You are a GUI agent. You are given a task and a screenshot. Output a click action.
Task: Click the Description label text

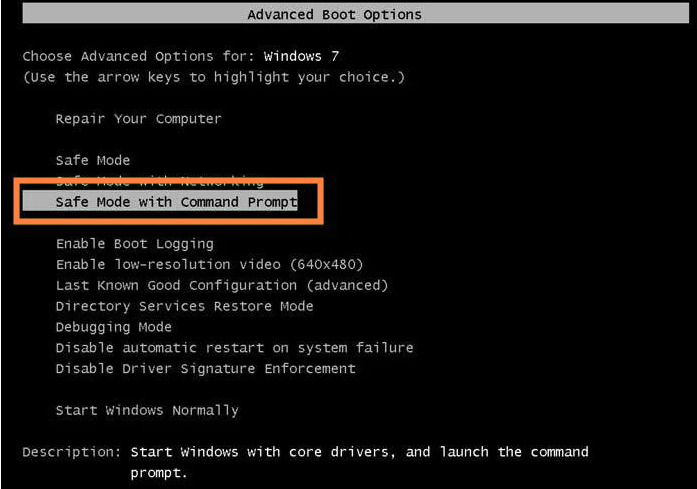pyautogui.click(x=72, y=452)
